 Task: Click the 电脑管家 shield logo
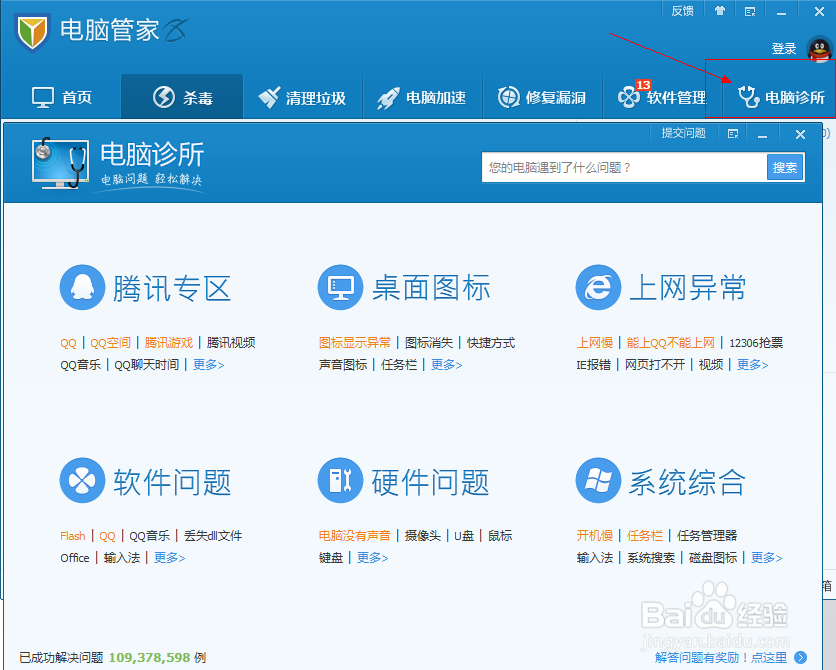coord(32,32)
